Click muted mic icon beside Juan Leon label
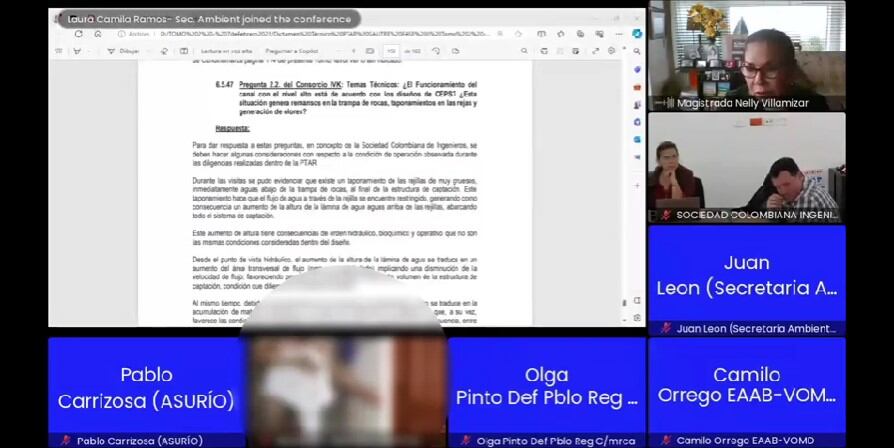 click(x=666, y=328)
